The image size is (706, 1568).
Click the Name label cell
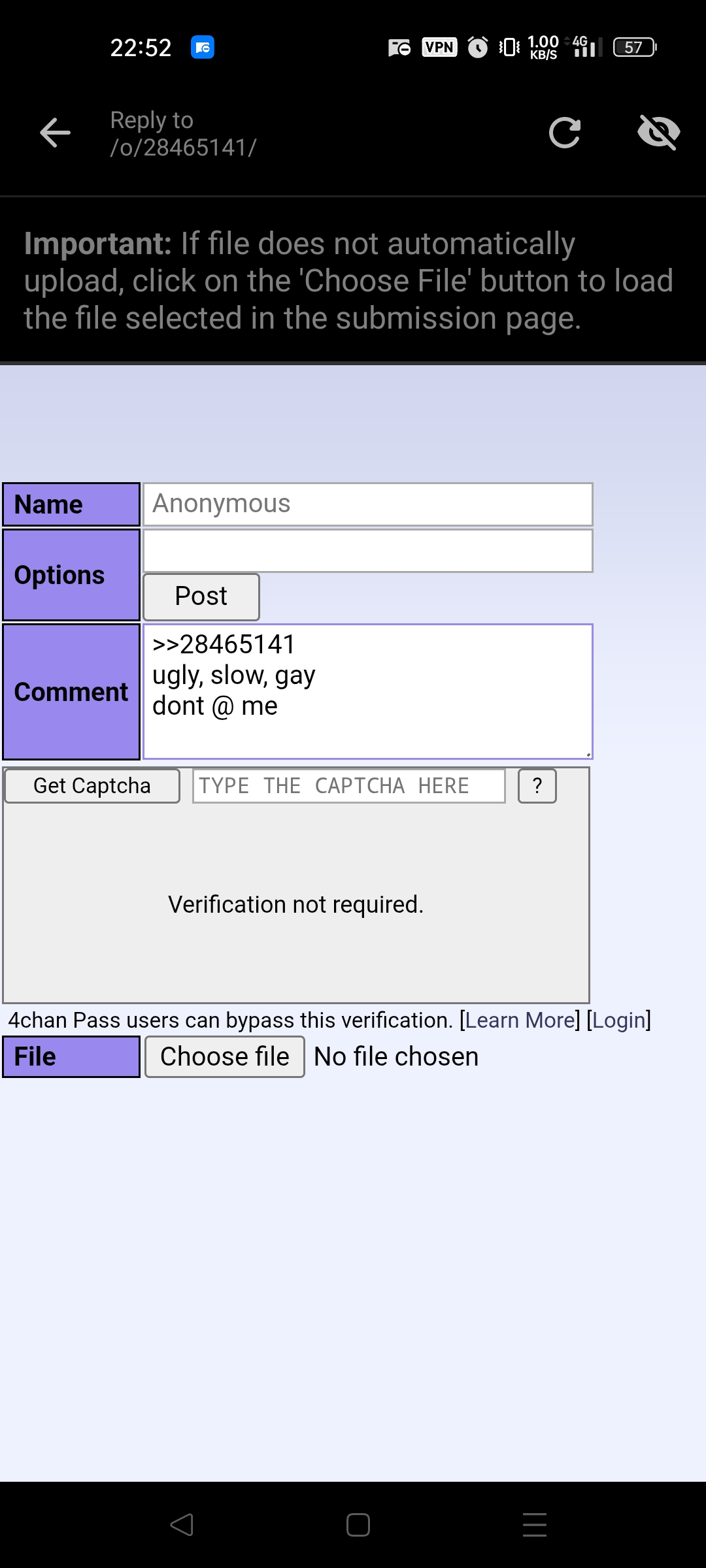pos(71,504)
